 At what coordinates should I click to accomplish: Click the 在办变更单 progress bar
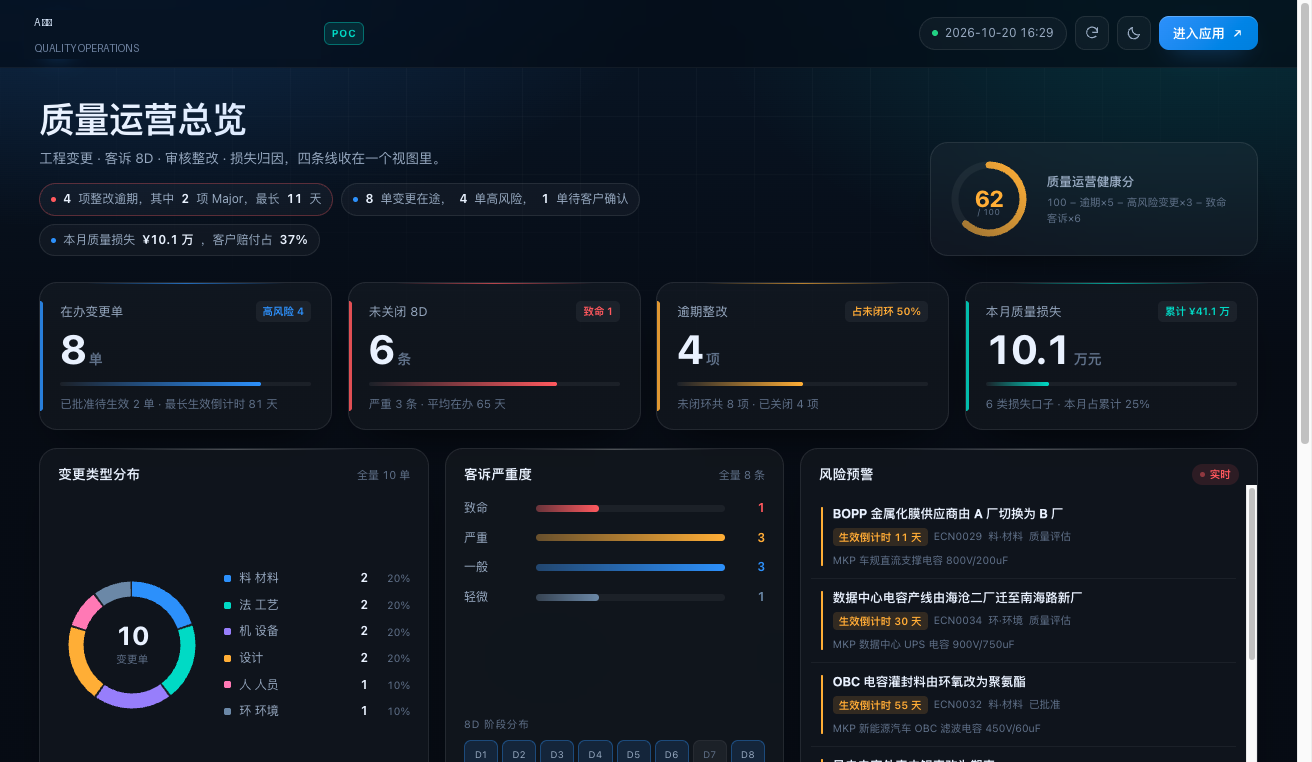(x=185, y=384)
